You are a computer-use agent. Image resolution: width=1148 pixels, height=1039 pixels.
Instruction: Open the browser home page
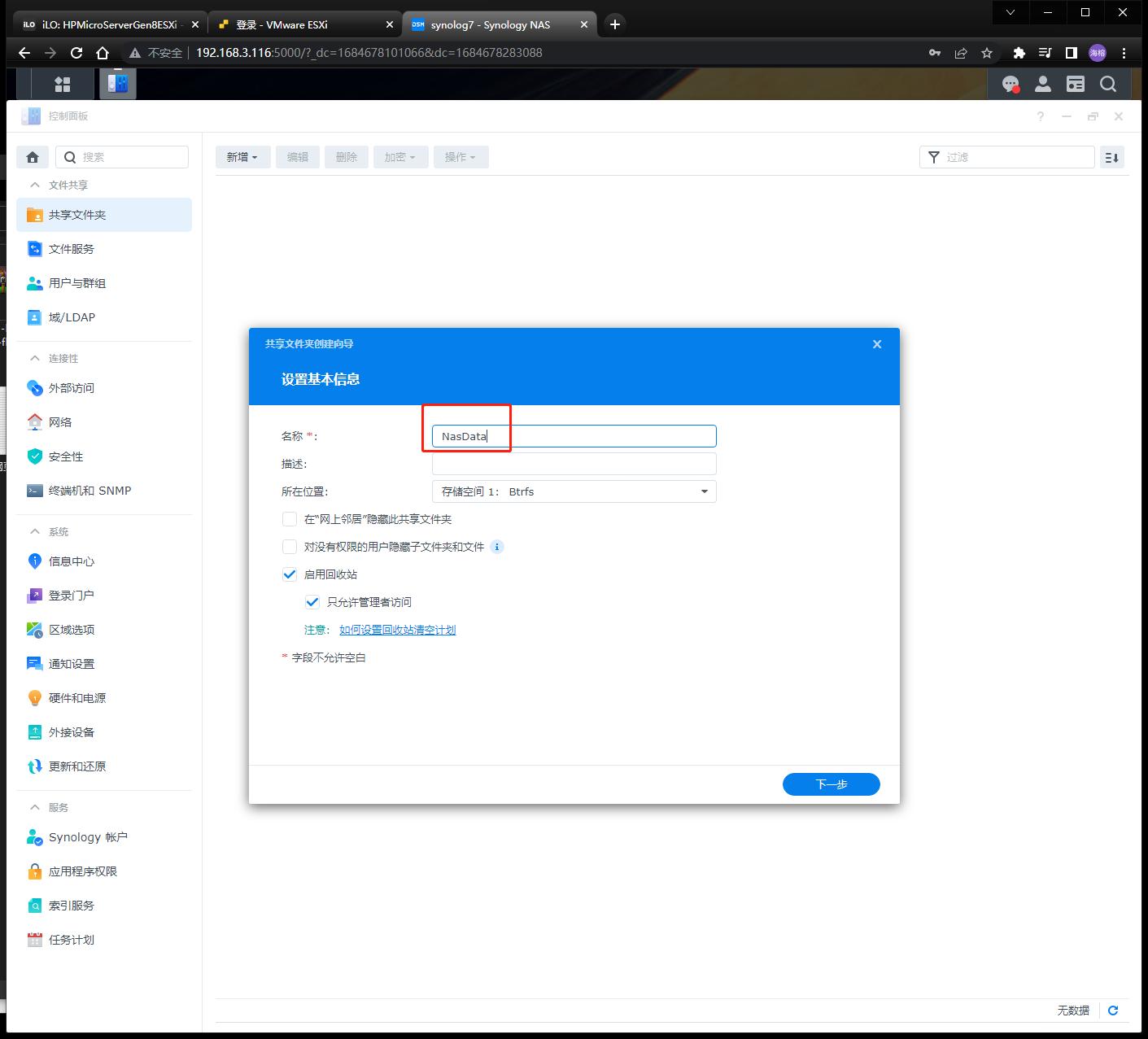point(103,53)
